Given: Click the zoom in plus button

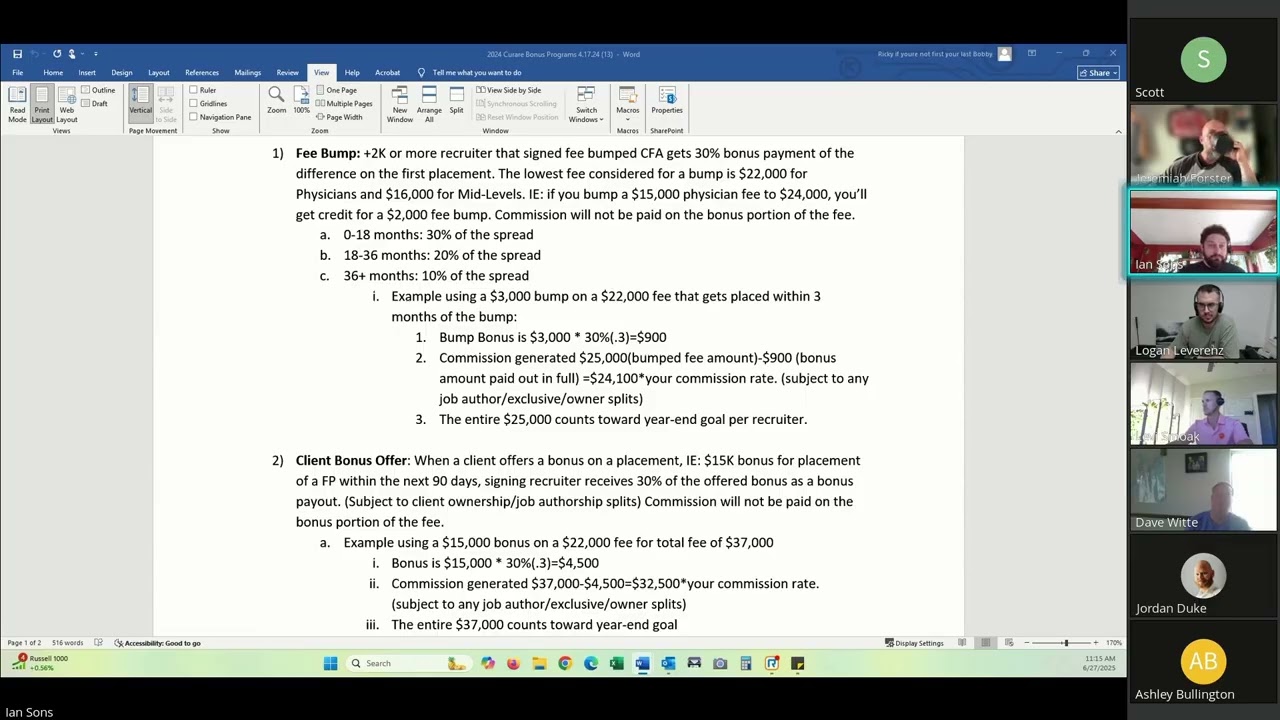Looking at the screenshot, I should [x=1095, y=643].
